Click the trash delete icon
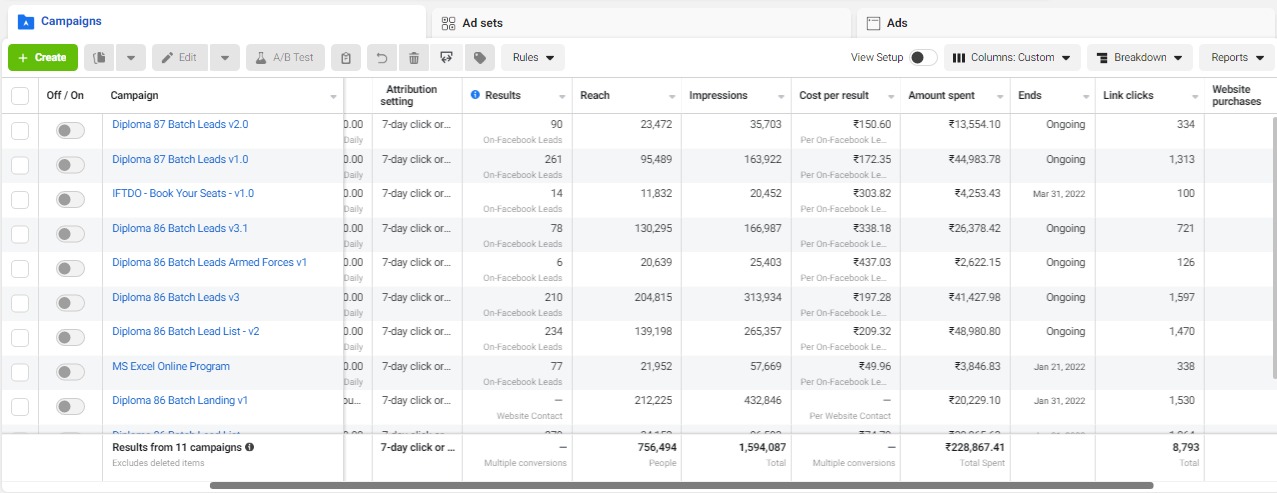The height and width of the screenshot is (493, 1277). [414, 57]
